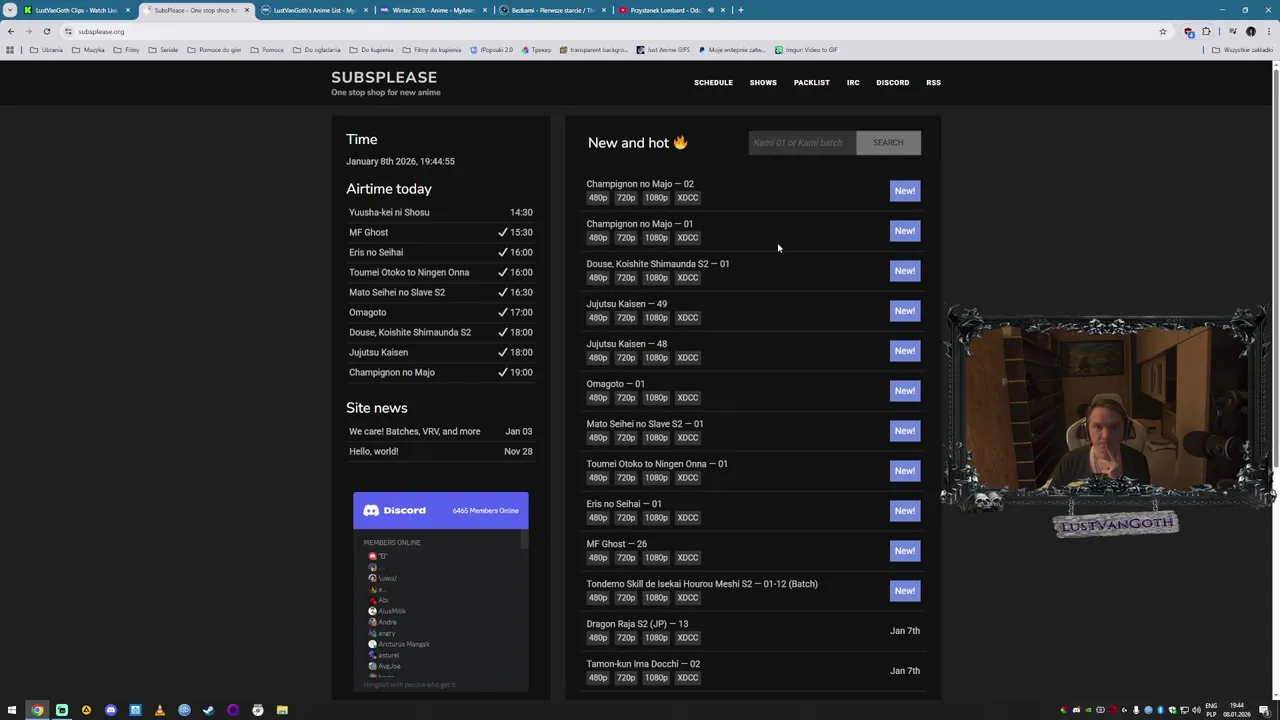Image resolution: width=1280 pixels, height=720 pixels.
Task: Open the SCHEDULE nav link
Action: (713, 83)
